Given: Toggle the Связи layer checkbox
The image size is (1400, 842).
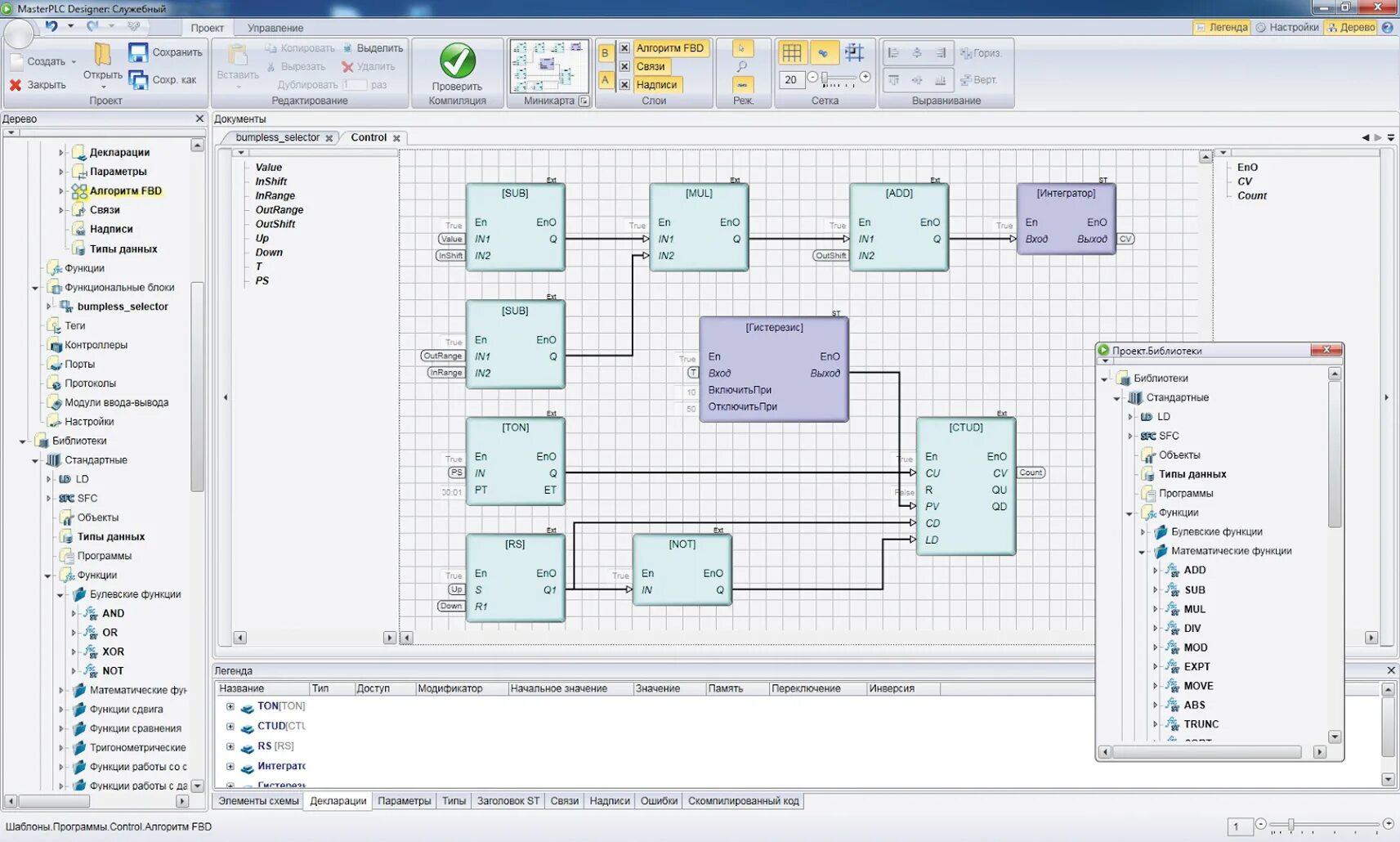Looking at the screenshot, I should 624,66.
